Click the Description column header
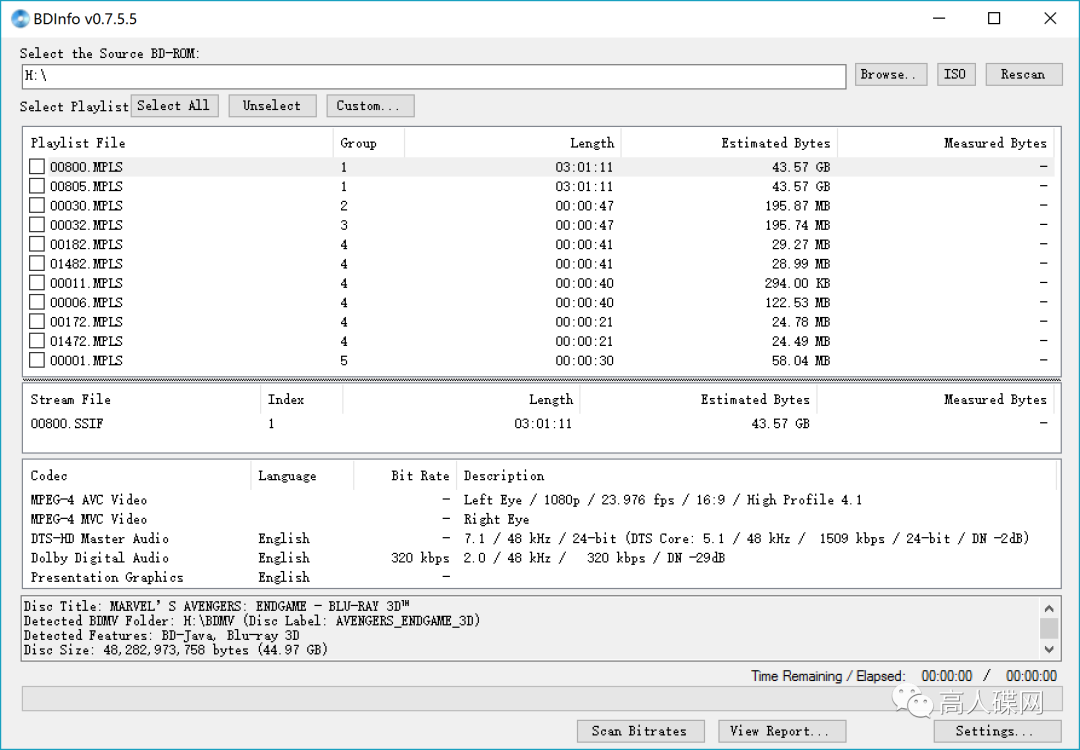 [756, 475]
